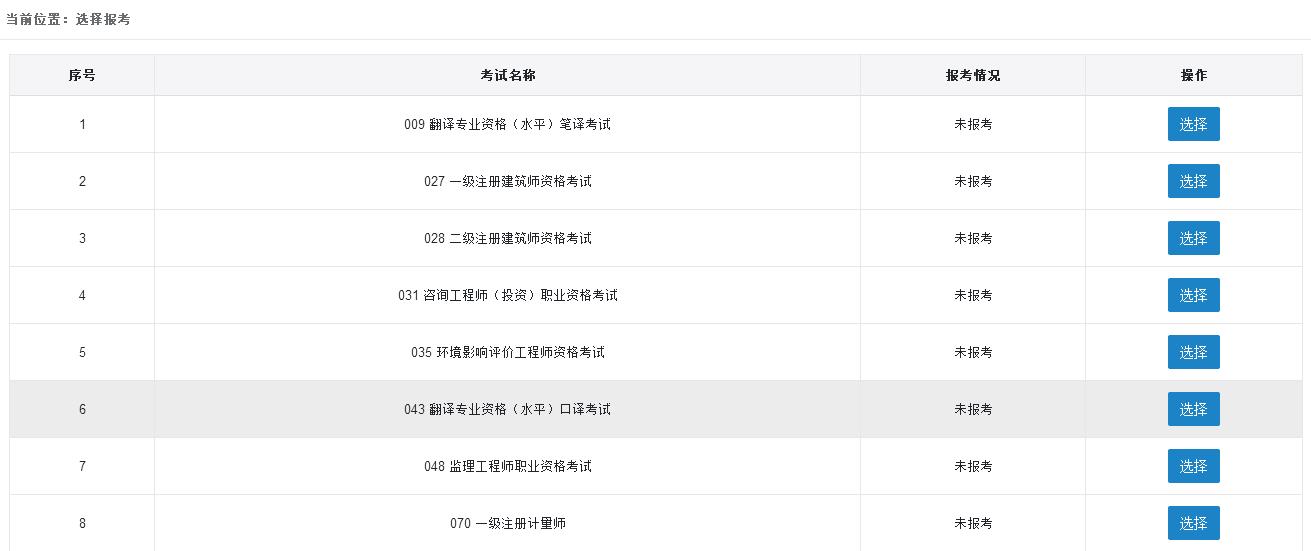Image resolution: width=1311 pixels, height=551 pixels.
Task: Click exam name 048 监理工程师职业资格考试
Action: click(x=507, y=466)
